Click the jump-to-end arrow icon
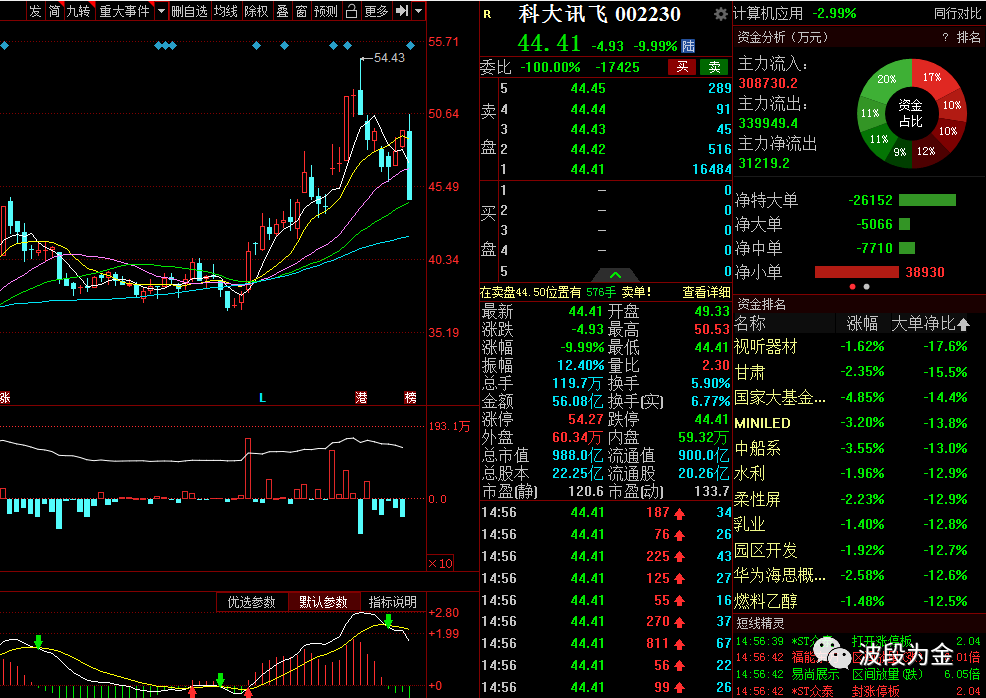986x698 pixels. (402, 11)
